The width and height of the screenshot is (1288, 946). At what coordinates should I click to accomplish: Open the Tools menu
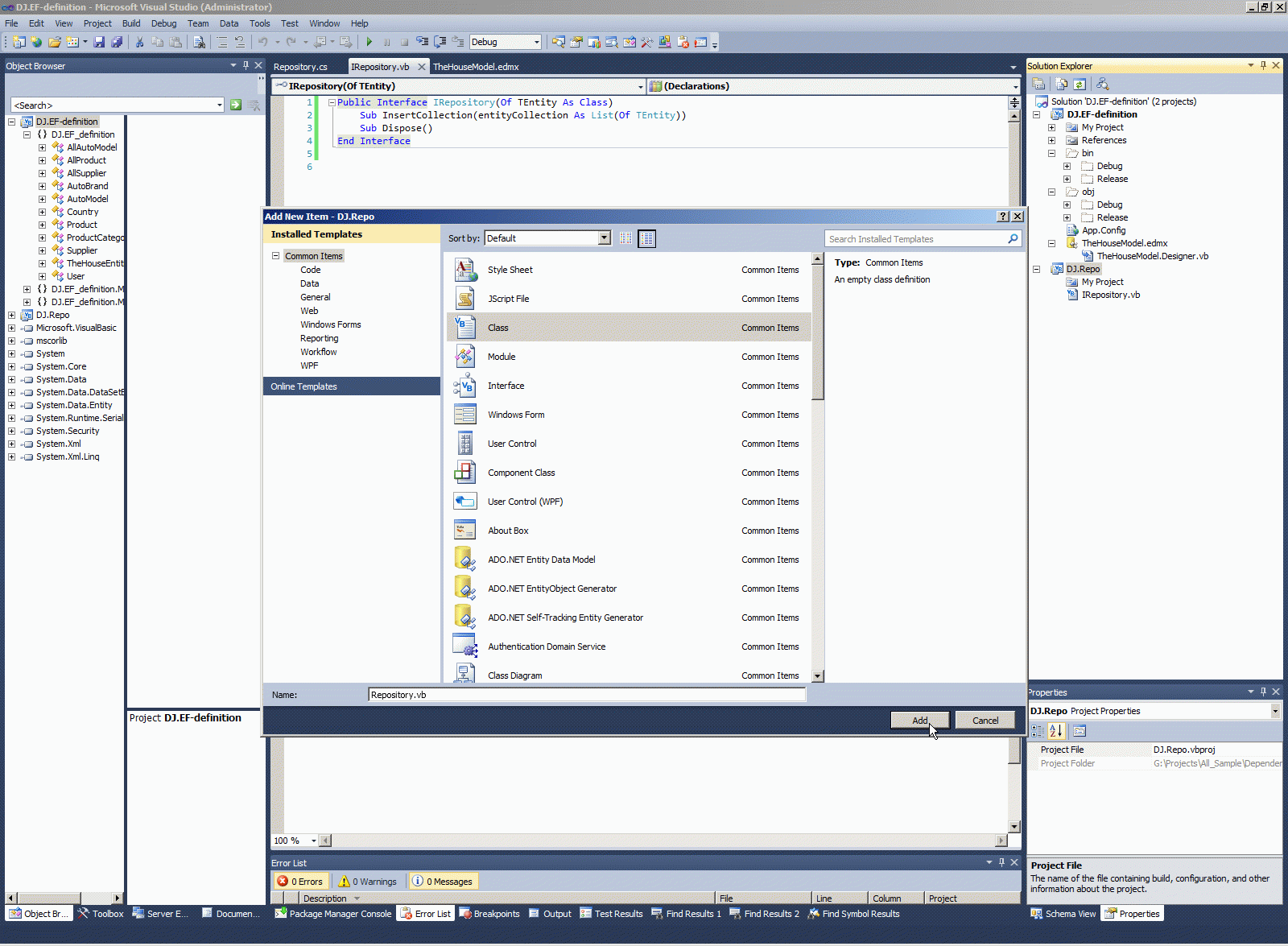pos(259,23)
